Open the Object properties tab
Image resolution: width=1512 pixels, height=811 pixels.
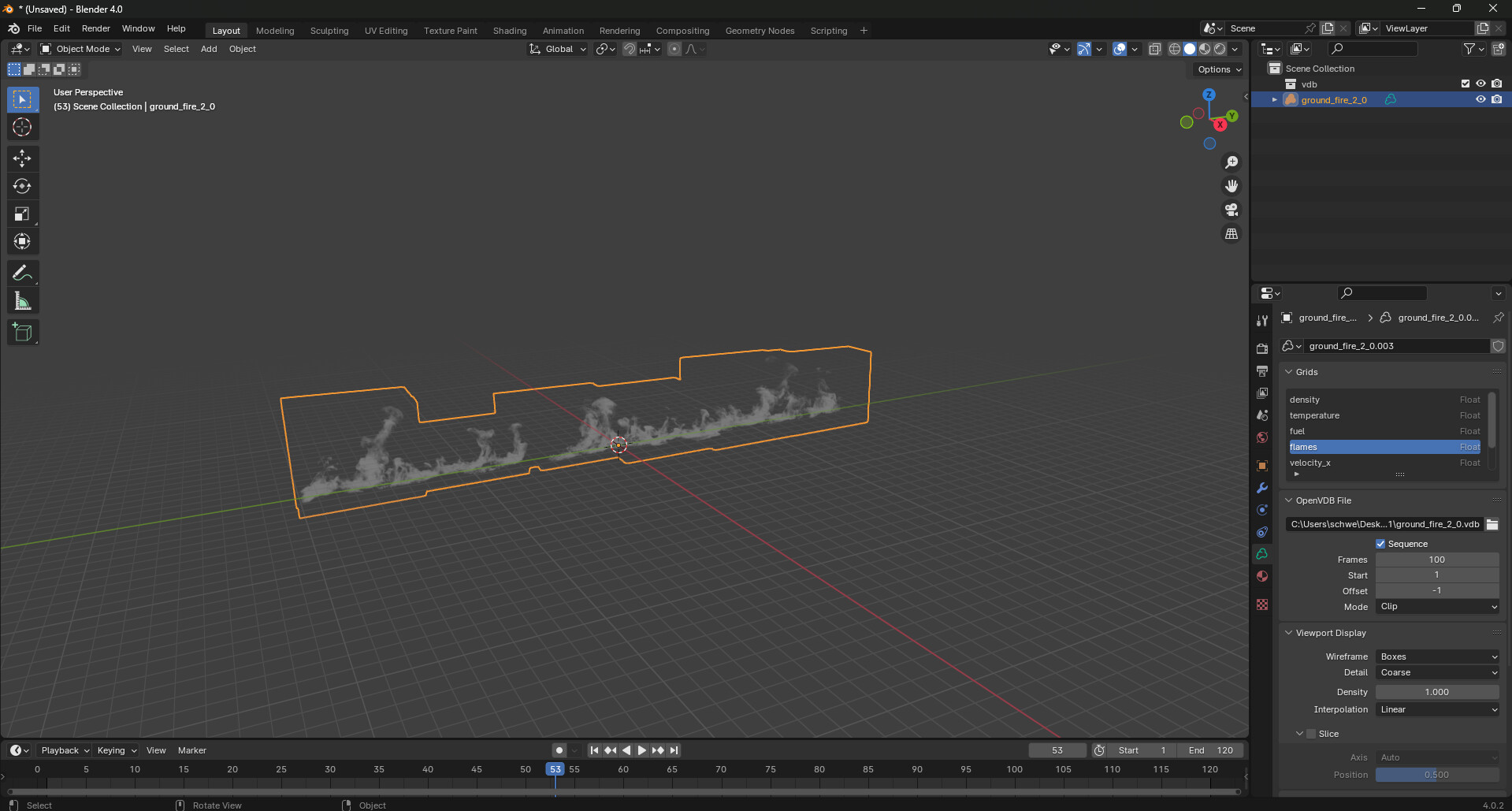tap(1262, 466)
